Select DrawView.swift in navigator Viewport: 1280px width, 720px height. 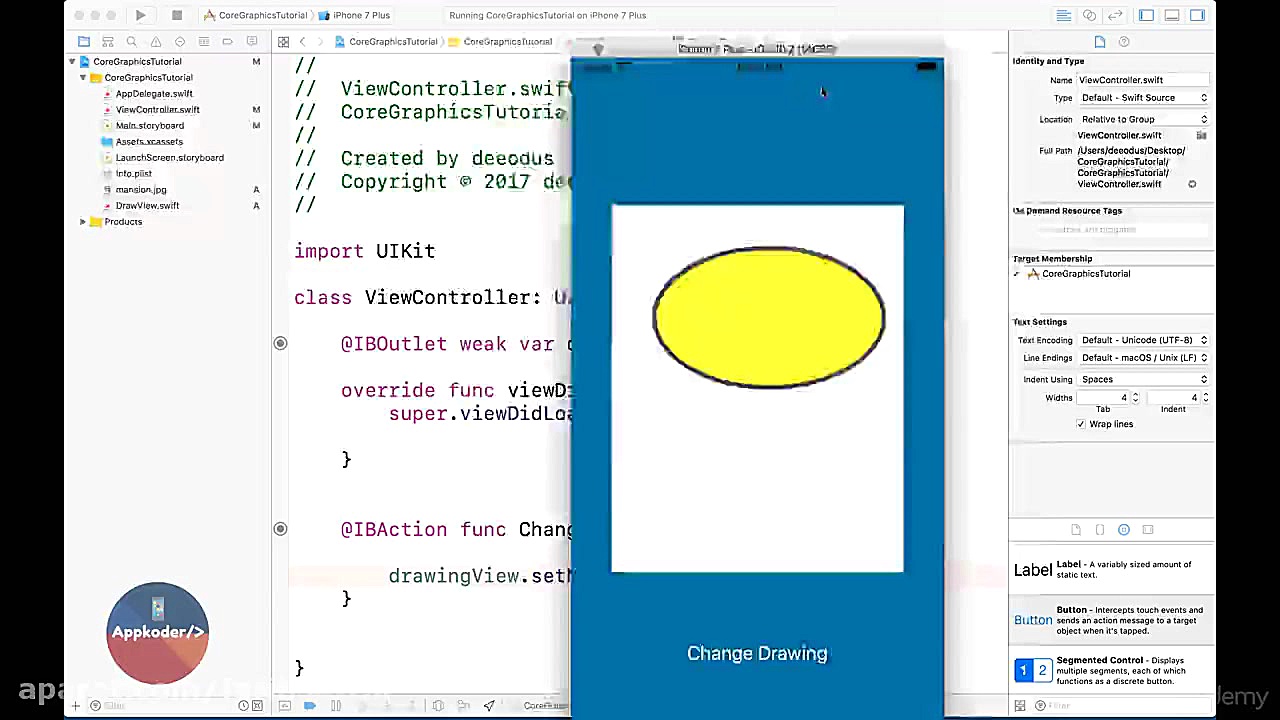pos(147,205)
